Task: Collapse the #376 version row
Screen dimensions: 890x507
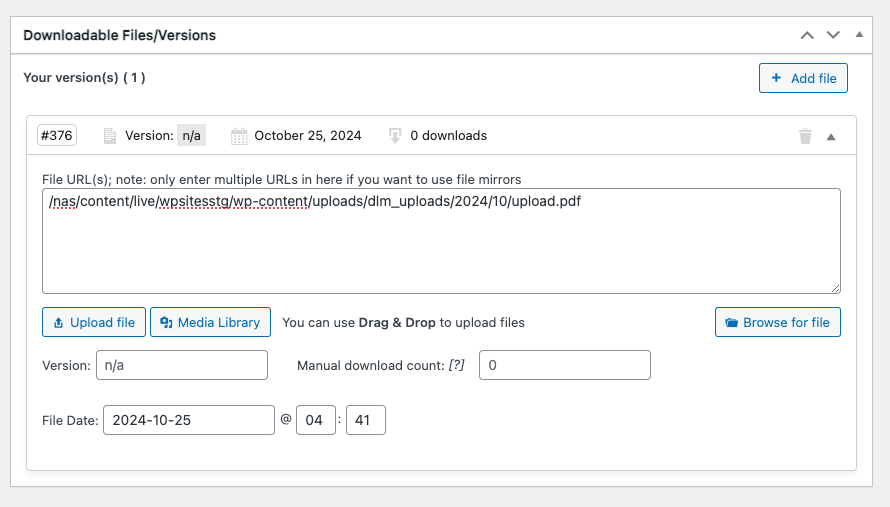Action: (831, 137)
